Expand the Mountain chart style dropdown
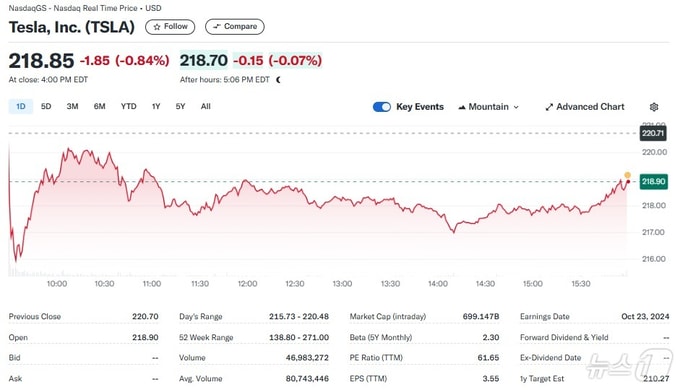Screen dimensions: 680x390 [488, 107]
